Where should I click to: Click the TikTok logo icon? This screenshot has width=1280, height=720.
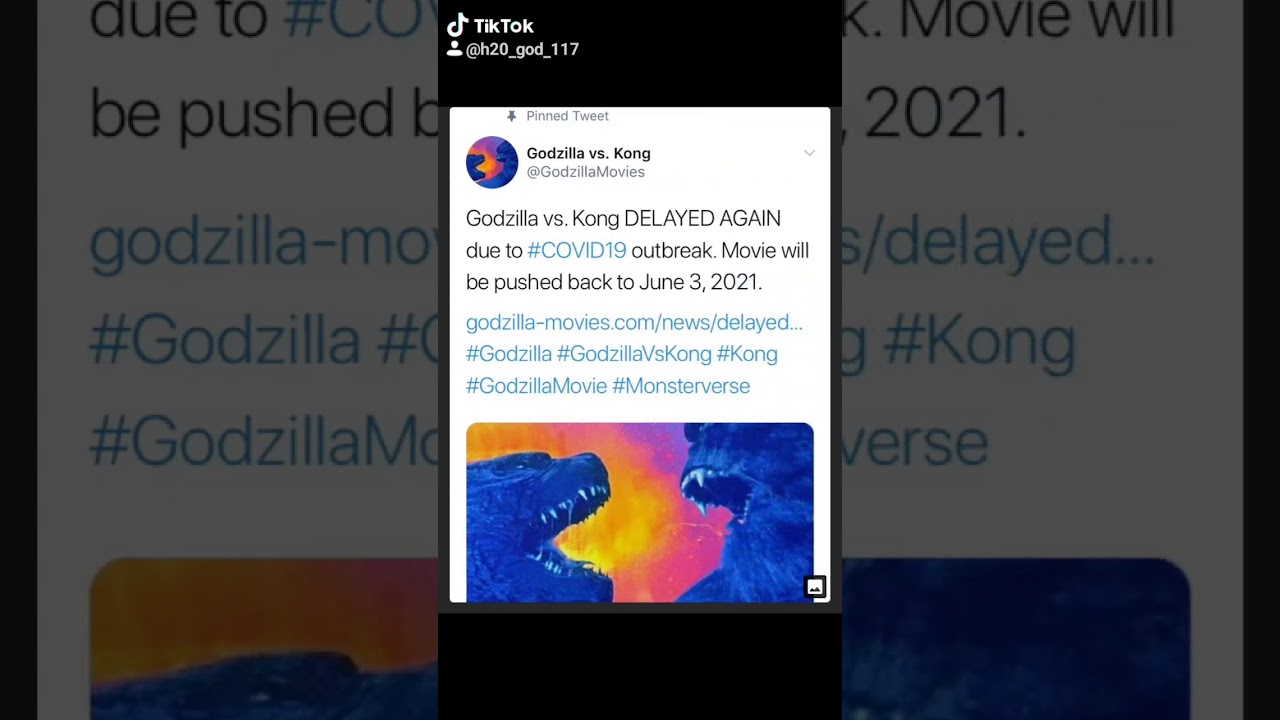click(x=457, y=25)
